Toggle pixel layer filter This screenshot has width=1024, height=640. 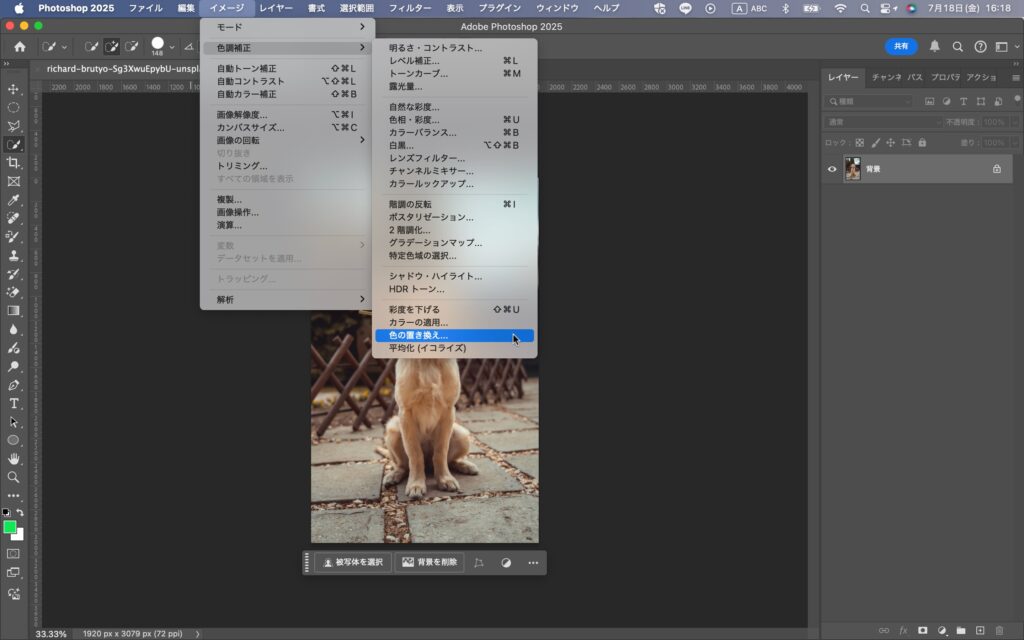(929, 101)
